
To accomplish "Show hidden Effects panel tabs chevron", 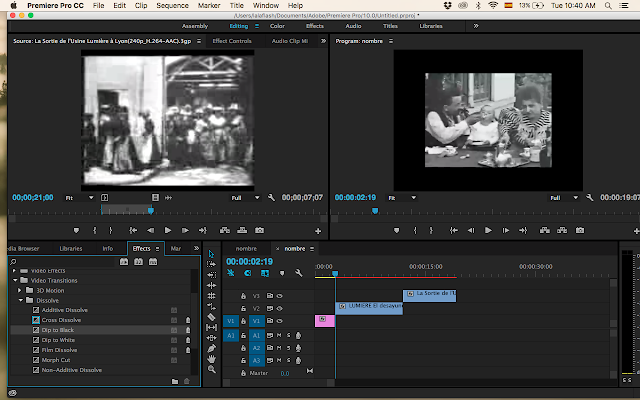I will coord(196,249).
